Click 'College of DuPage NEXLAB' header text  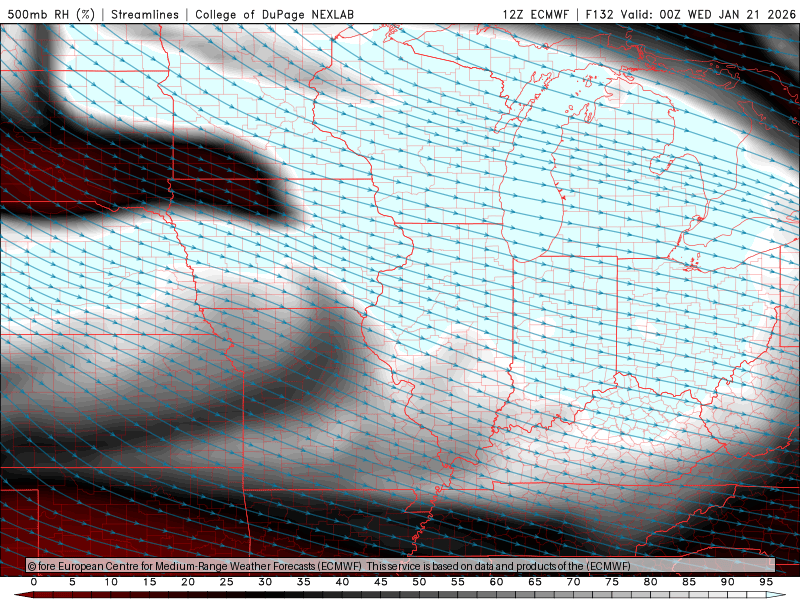point(274,14)
